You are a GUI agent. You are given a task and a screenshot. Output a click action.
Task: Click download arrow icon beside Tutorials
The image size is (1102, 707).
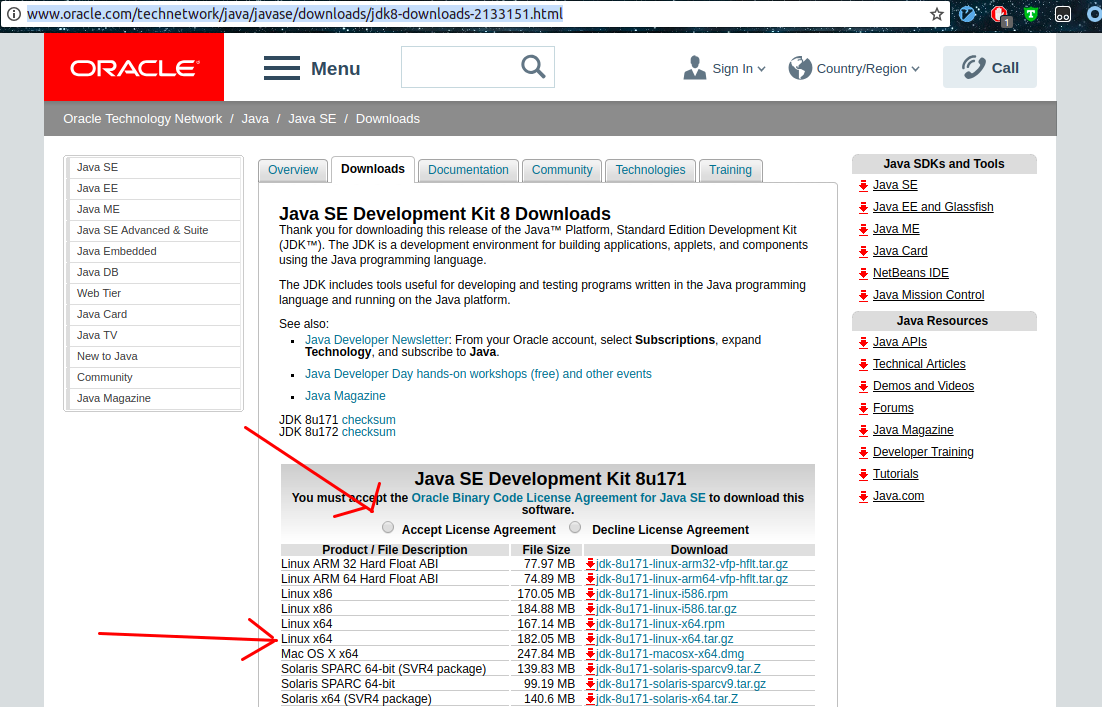point(863,474)
